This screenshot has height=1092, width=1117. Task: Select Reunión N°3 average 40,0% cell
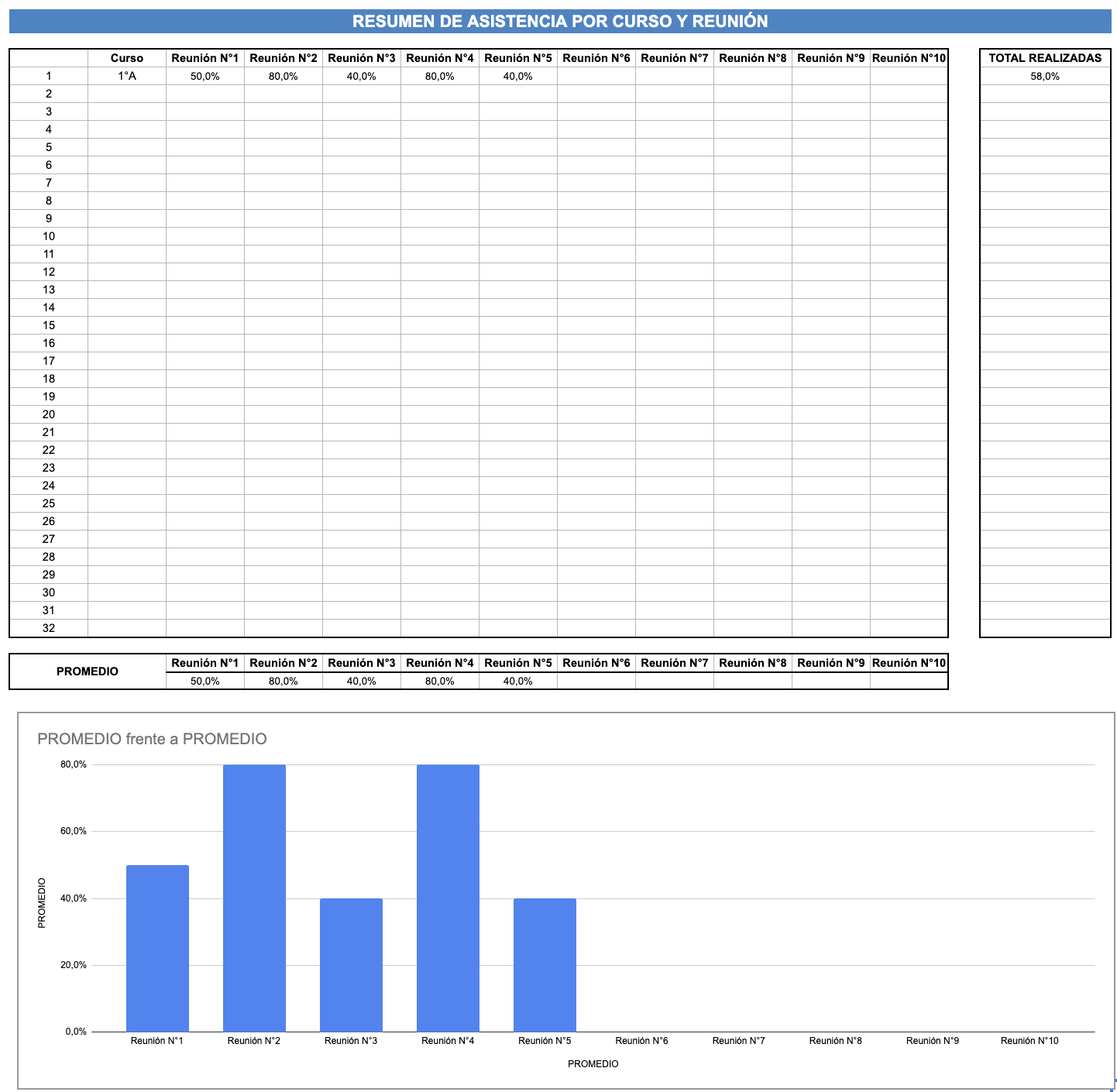(362, 681)
